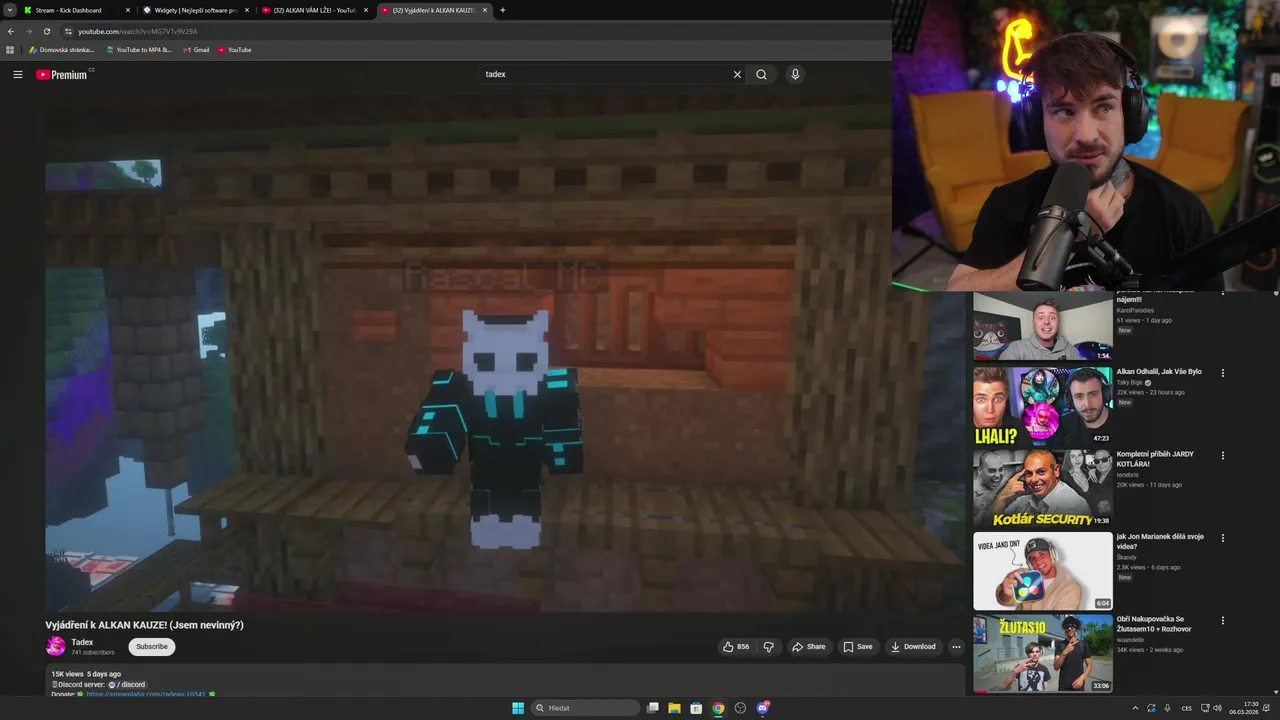This screenshot has height=720, width=1280.
Task: Close the Kick Dashboard tab
Action: [128, 10]
